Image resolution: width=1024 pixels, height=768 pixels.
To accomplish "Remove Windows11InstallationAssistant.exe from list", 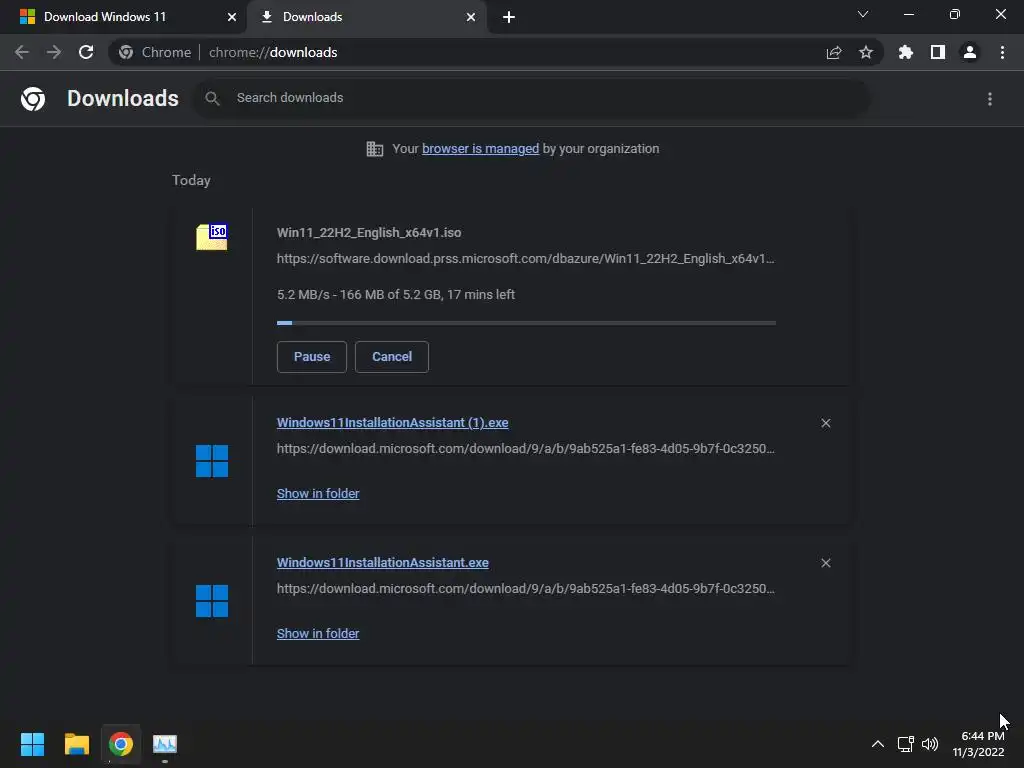I will click(x=826, y=563).
